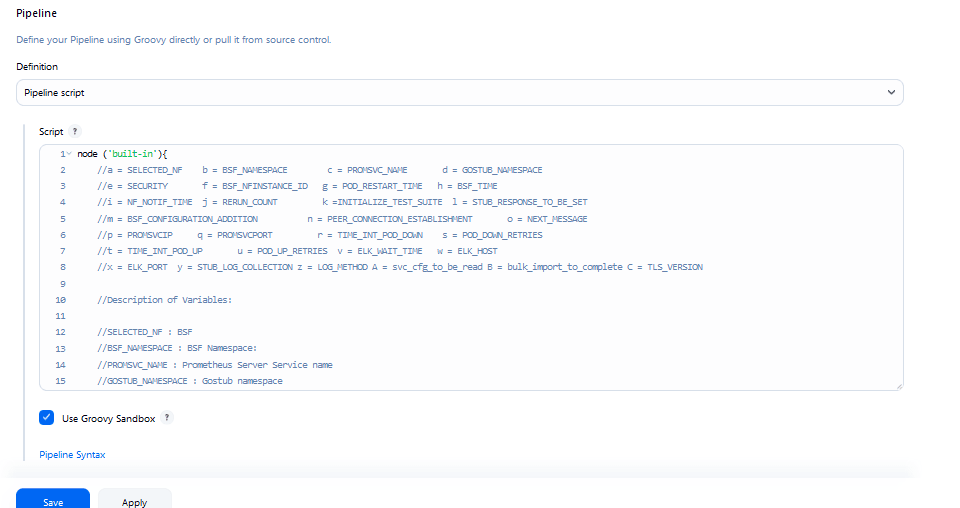
Task: Click line number 11 in editor gutter
Action: [x=60, y=316]
